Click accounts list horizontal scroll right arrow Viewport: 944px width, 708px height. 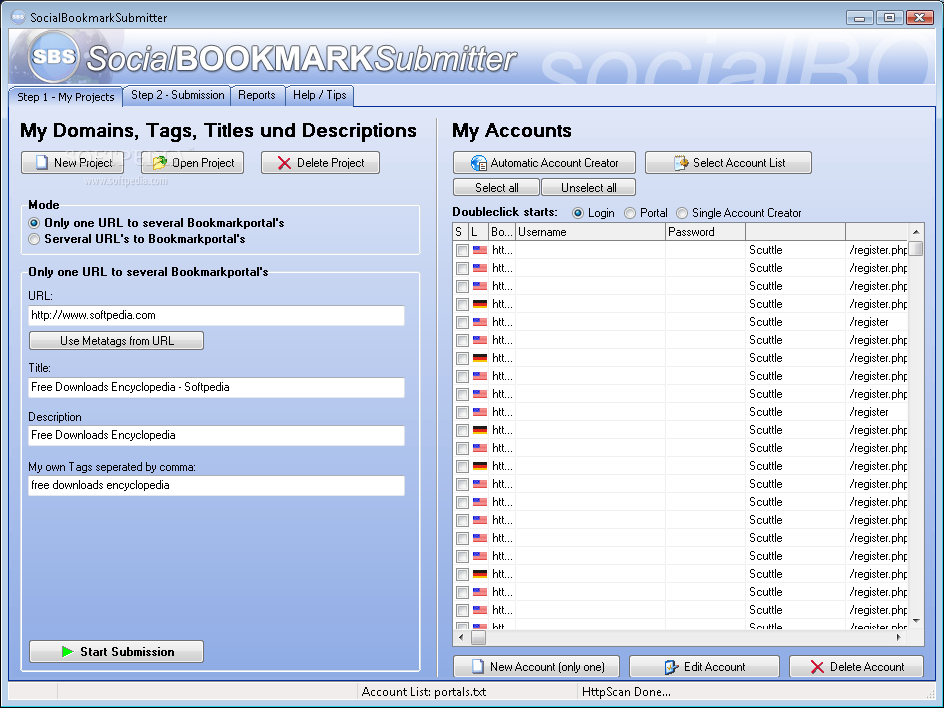click(x=899, y=637)
